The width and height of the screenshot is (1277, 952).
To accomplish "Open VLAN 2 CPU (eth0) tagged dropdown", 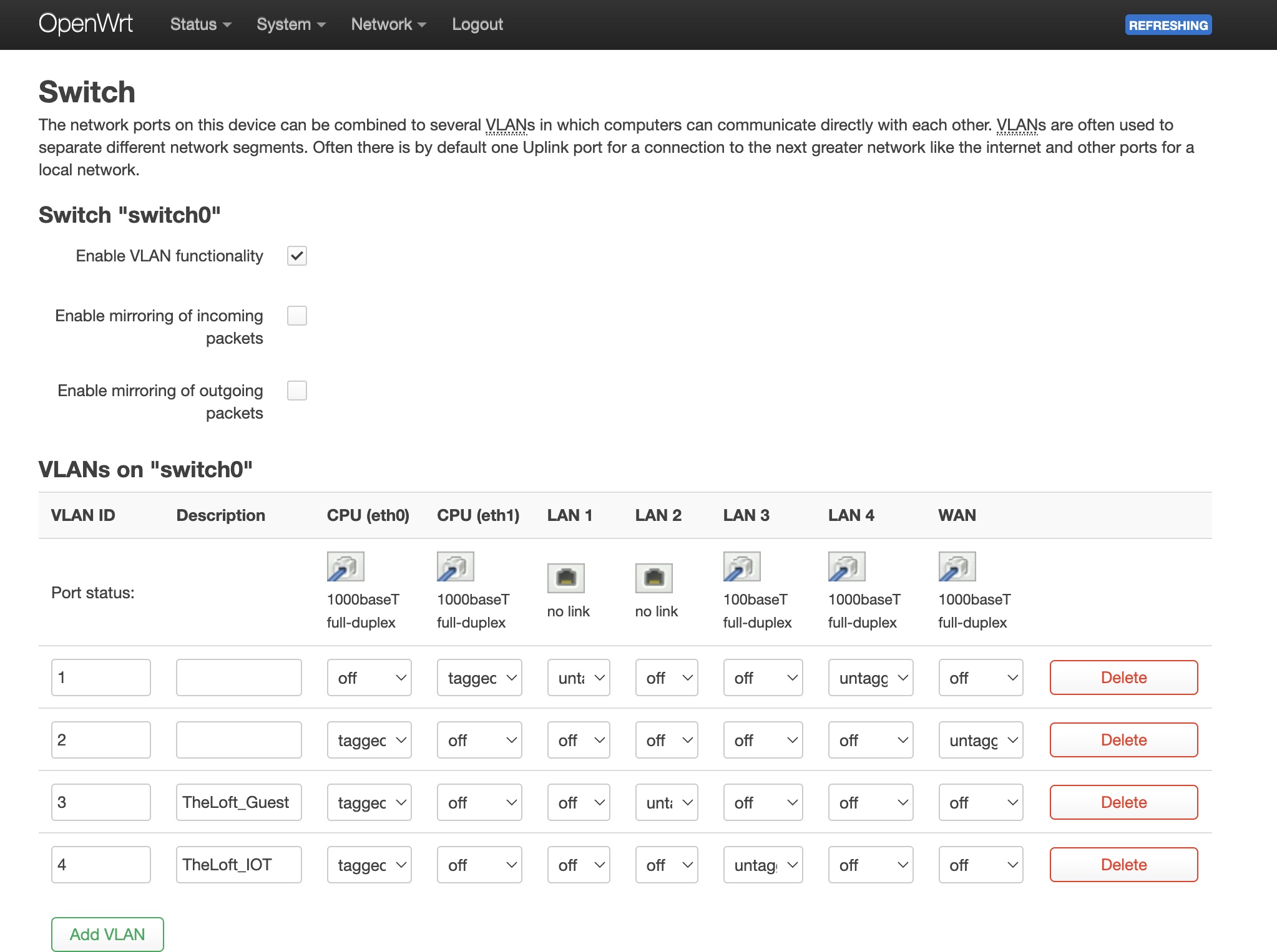I will coord(369,740).
